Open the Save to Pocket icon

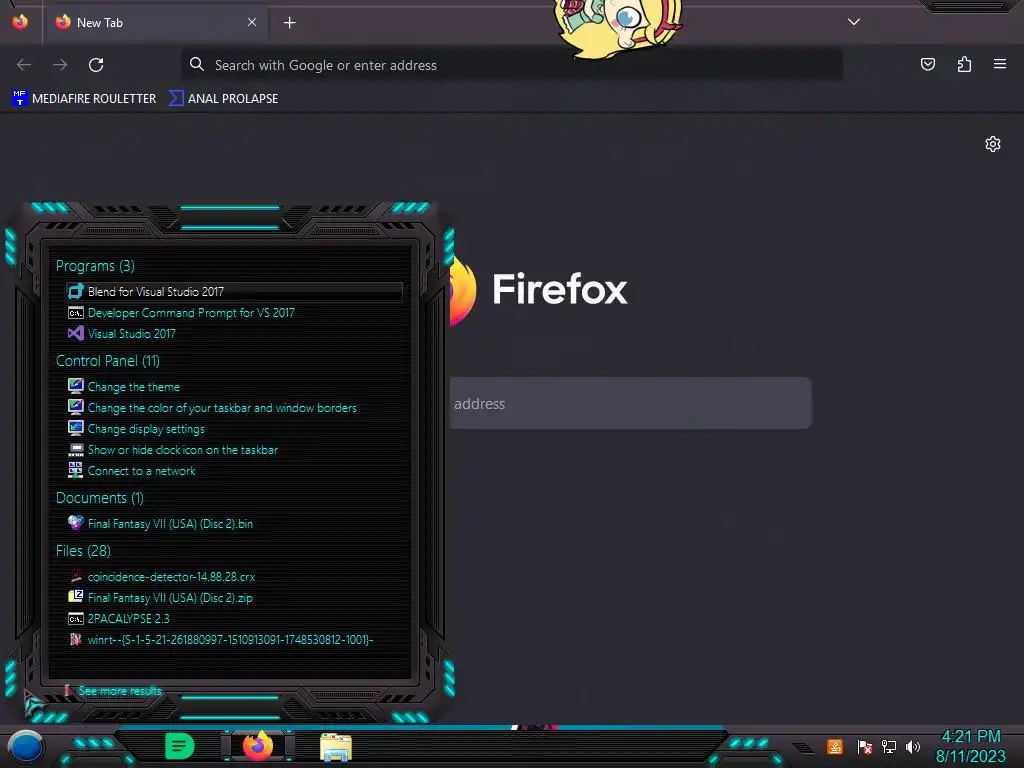[927, 64]
